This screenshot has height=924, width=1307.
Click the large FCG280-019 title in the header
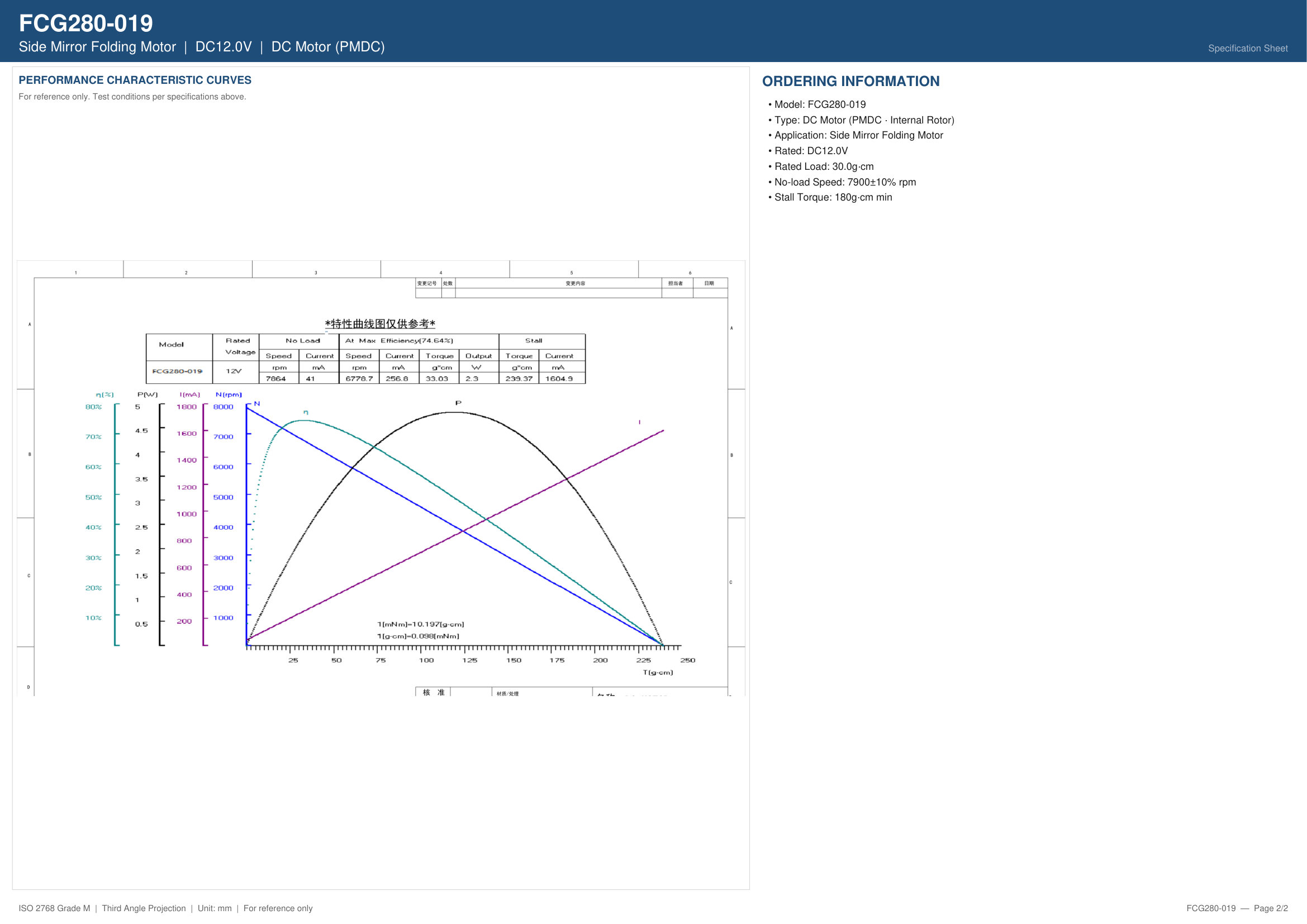click(86, 23)
